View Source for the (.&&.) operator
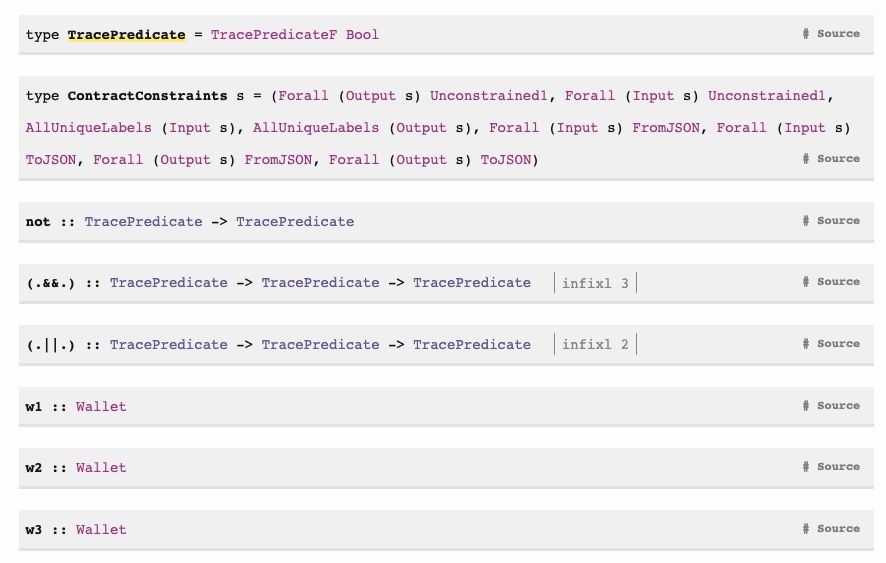This screenshot has height=563, width=886. tap(838, 282)
